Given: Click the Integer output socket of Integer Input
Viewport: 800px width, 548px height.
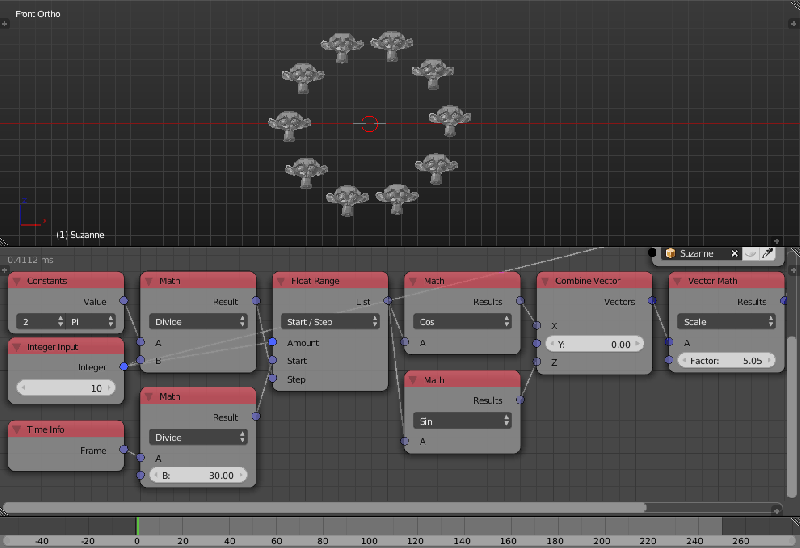Looking at the screenshot, I should coord(123,366).
